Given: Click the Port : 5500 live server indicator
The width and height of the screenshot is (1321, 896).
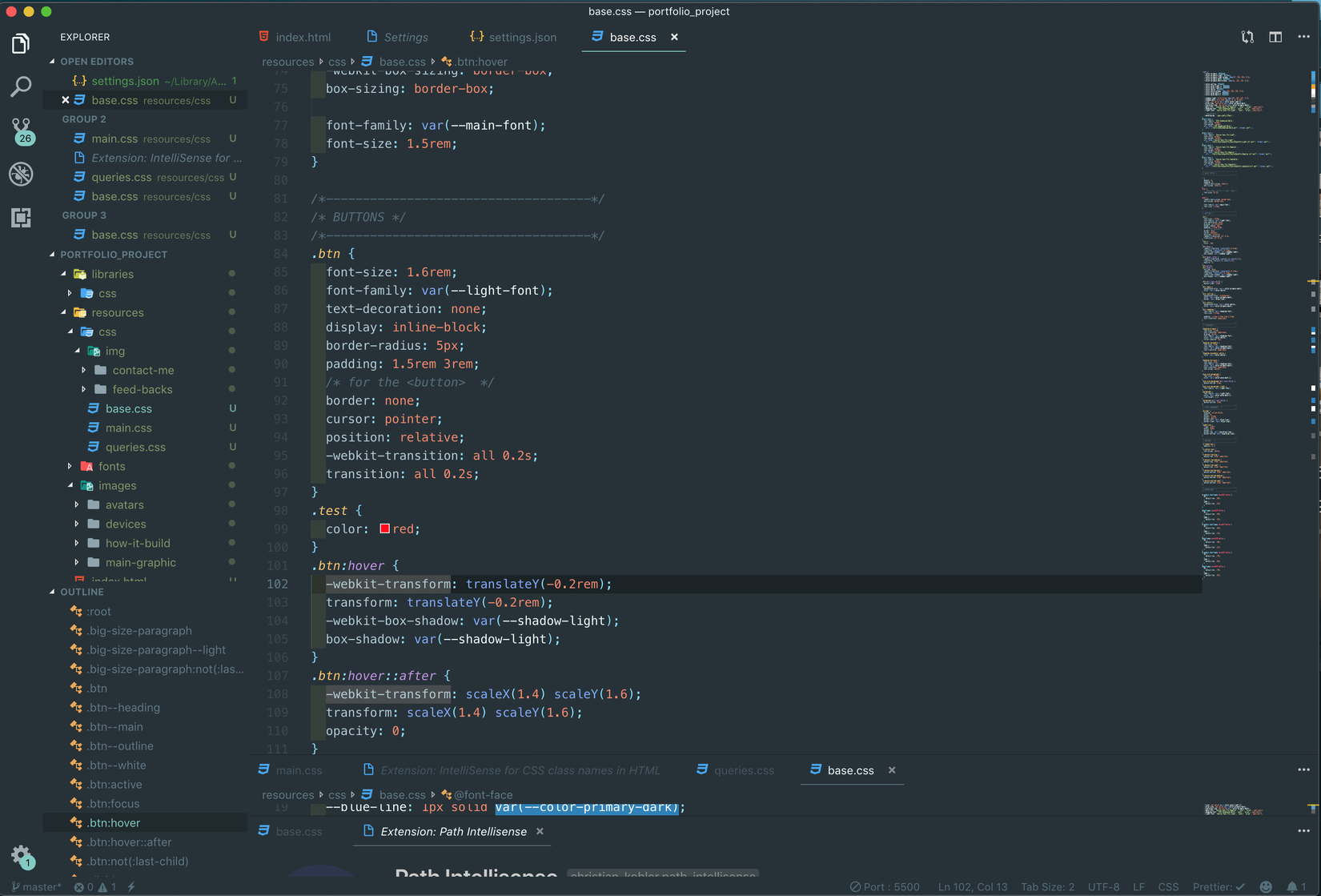Looking at the screenshot, I should 885,887.
